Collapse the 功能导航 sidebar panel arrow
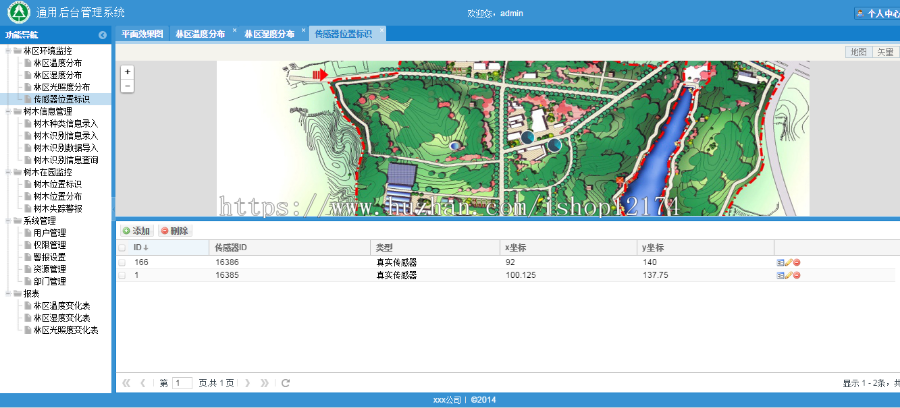The height and width of the screenshot is (408, 900). coord(103,35)
